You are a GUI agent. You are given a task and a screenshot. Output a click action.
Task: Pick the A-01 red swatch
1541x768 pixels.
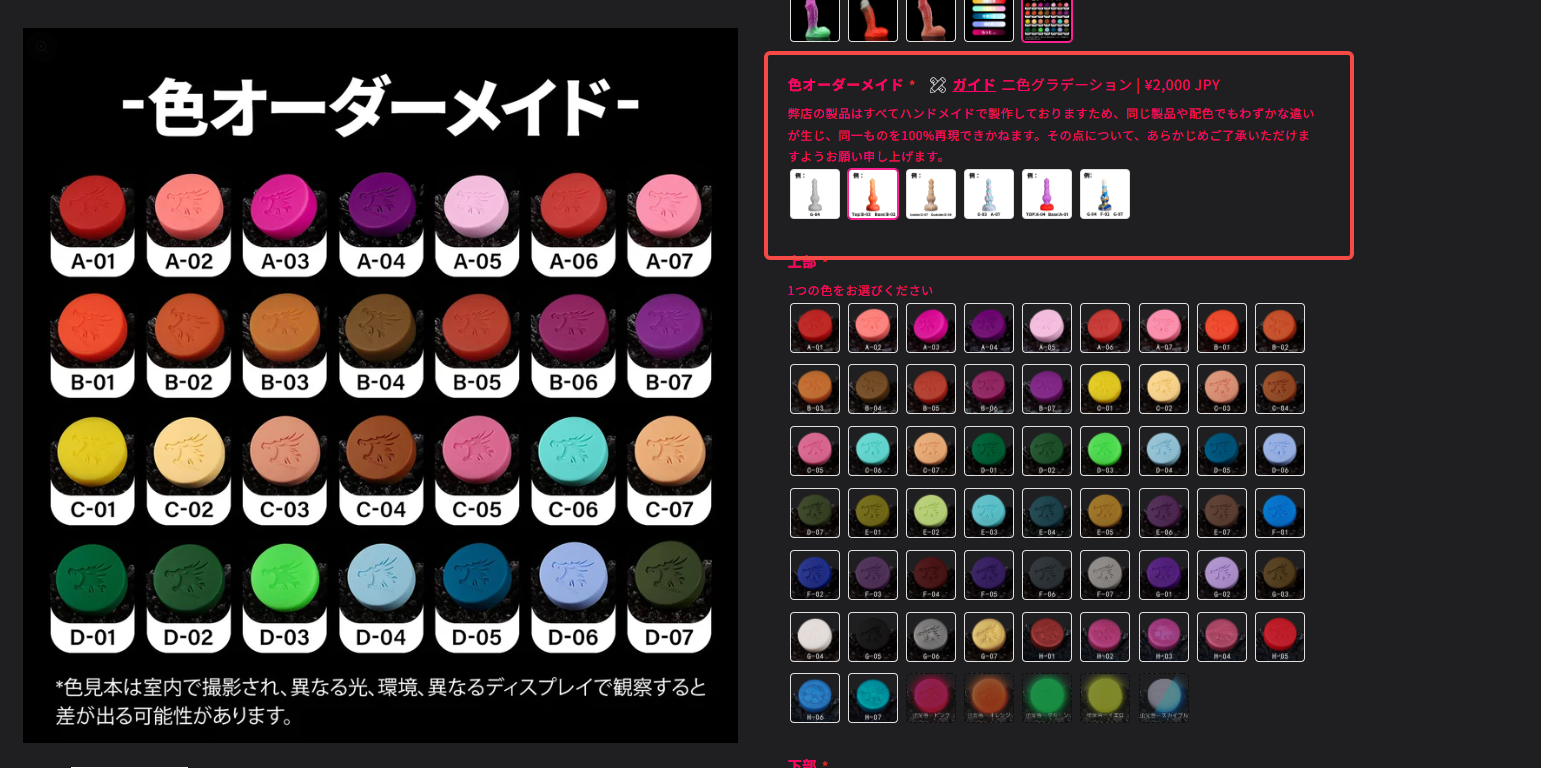(x=814, y=328)
